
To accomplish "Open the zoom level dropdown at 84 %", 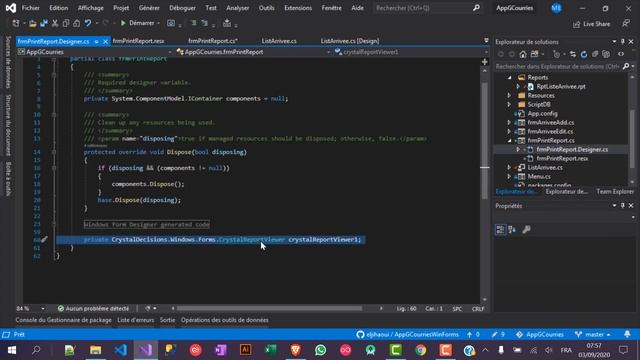I will coord(43,309).
